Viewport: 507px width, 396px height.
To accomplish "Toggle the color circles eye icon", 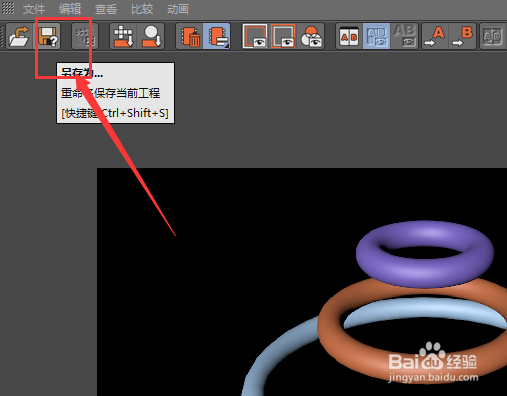I will (311, 36).
